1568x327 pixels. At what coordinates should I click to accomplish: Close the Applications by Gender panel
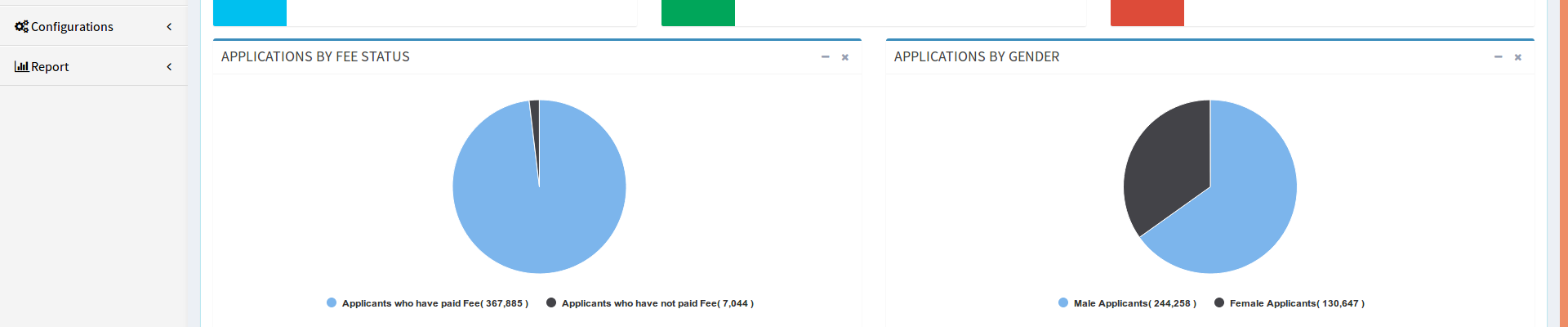(1518, 57)
